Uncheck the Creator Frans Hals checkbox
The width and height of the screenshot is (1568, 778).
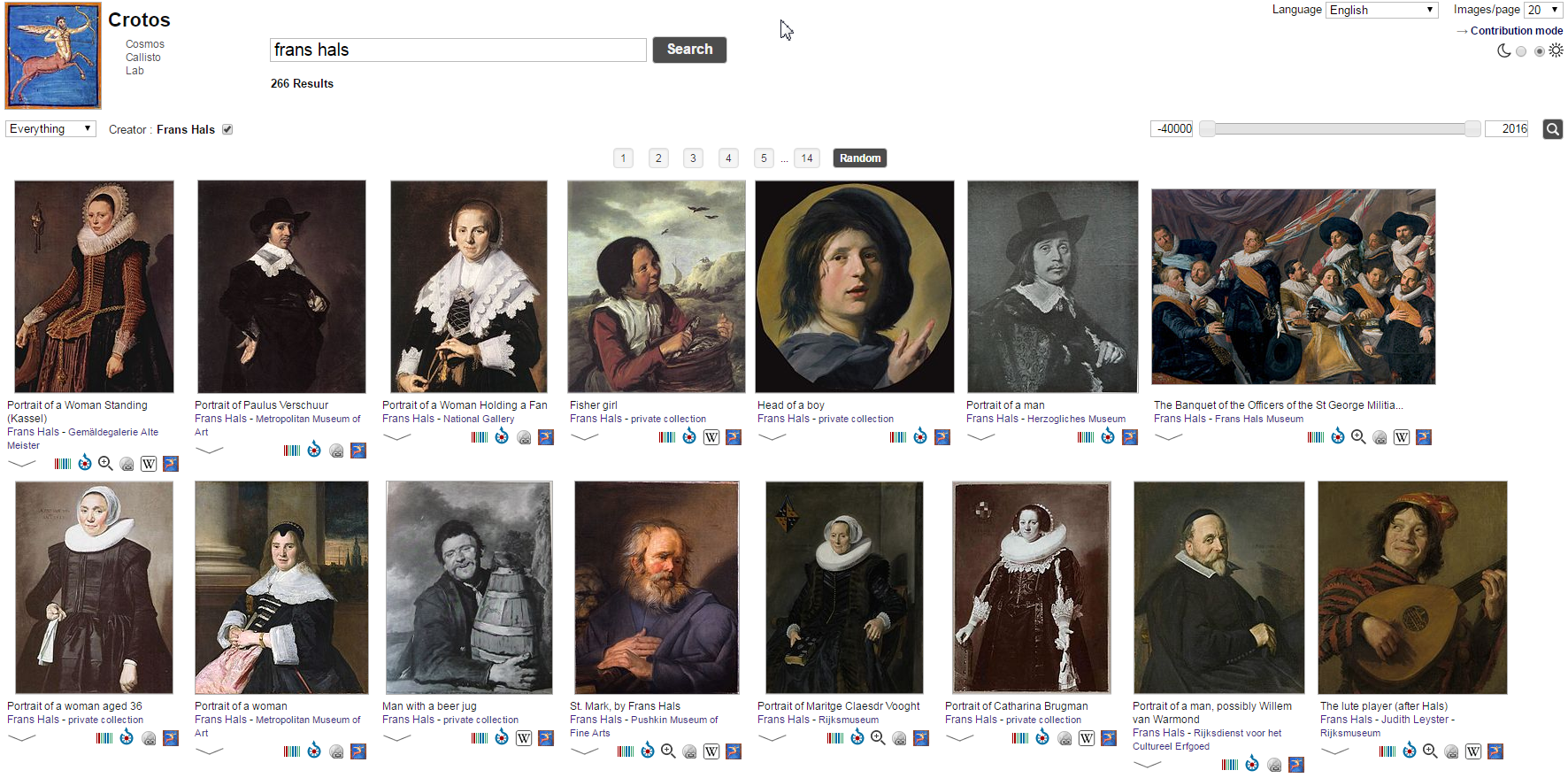pos(227,129)
